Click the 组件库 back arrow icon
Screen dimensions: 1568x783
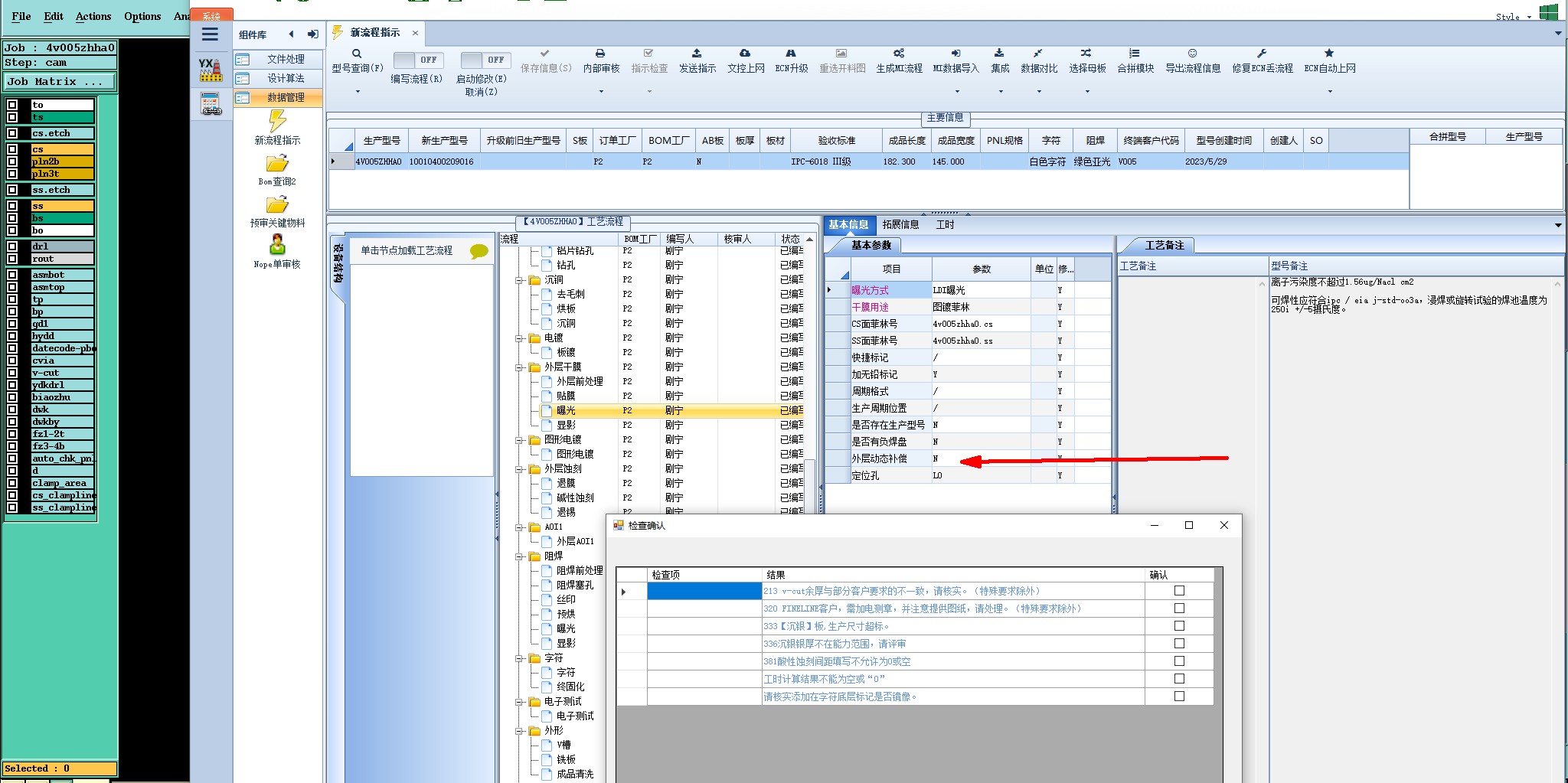pos(291,34)
